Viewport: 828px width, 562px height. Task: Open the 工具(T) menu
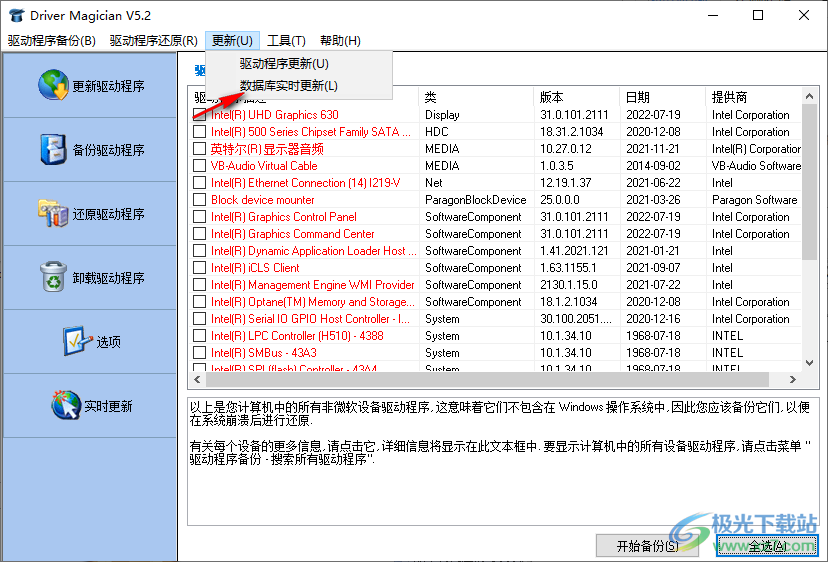(286, 41)
